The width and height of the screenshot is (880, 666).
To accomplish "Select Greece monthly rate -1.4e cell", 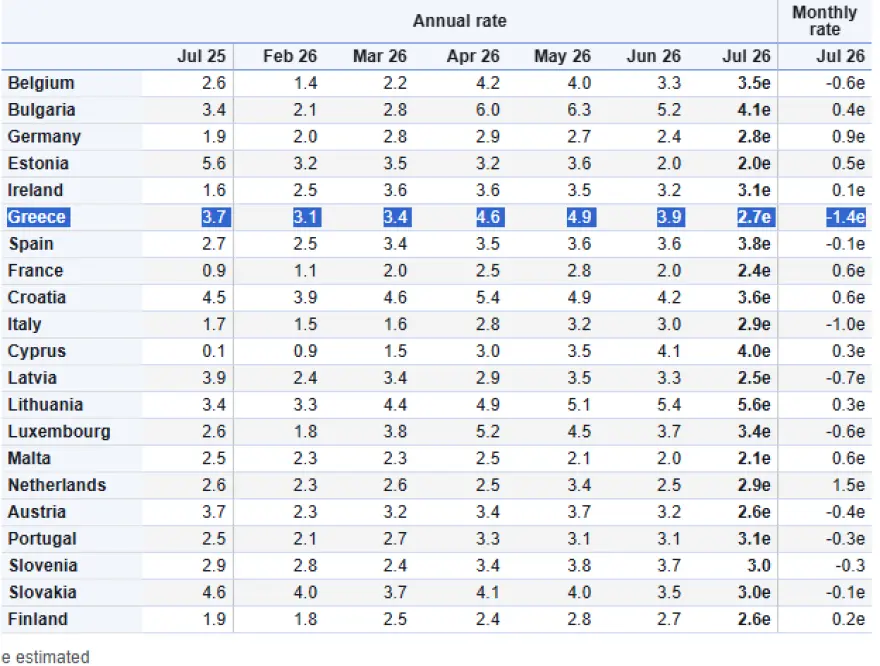I will click(845, 217).
